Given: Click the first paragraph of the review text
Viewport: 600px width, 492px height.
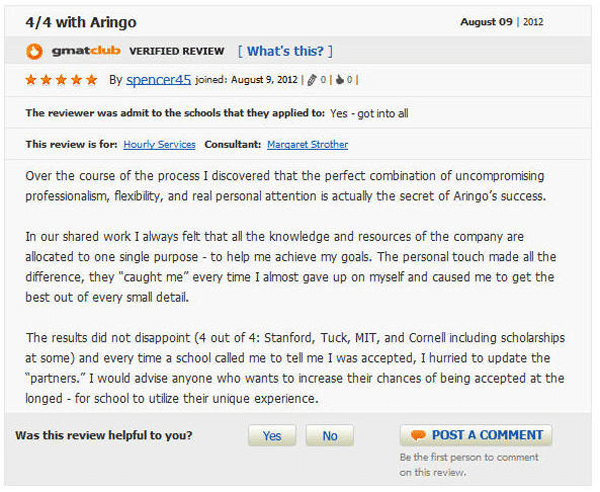Looking at the screenshot, I should coord(285,186).
